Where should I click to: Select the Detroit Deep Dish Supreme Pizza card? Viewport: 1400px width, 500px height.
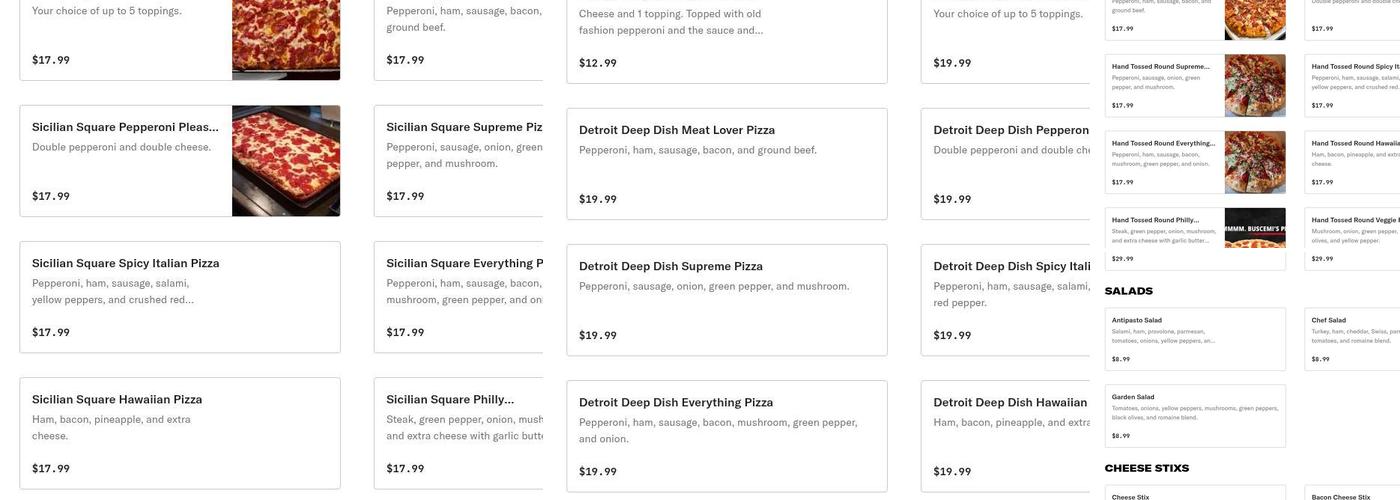pyautogui.click(x=726, y=300)
